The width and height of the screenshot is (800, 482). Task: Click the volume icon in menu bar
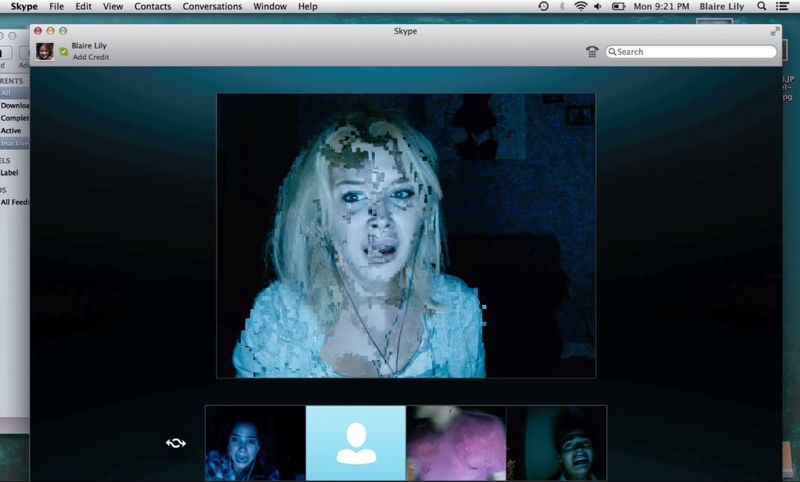click(598, 7)
